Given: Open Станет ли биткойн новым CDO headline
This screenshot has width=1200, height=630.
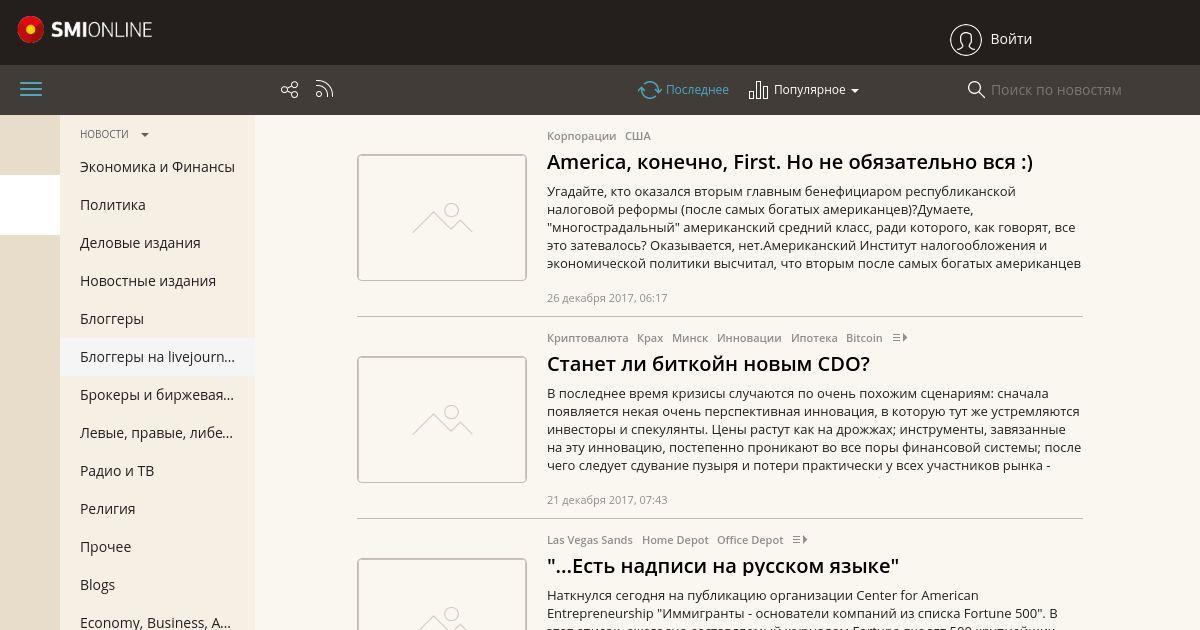Looking at the screenshot, I should pos(708,364).
